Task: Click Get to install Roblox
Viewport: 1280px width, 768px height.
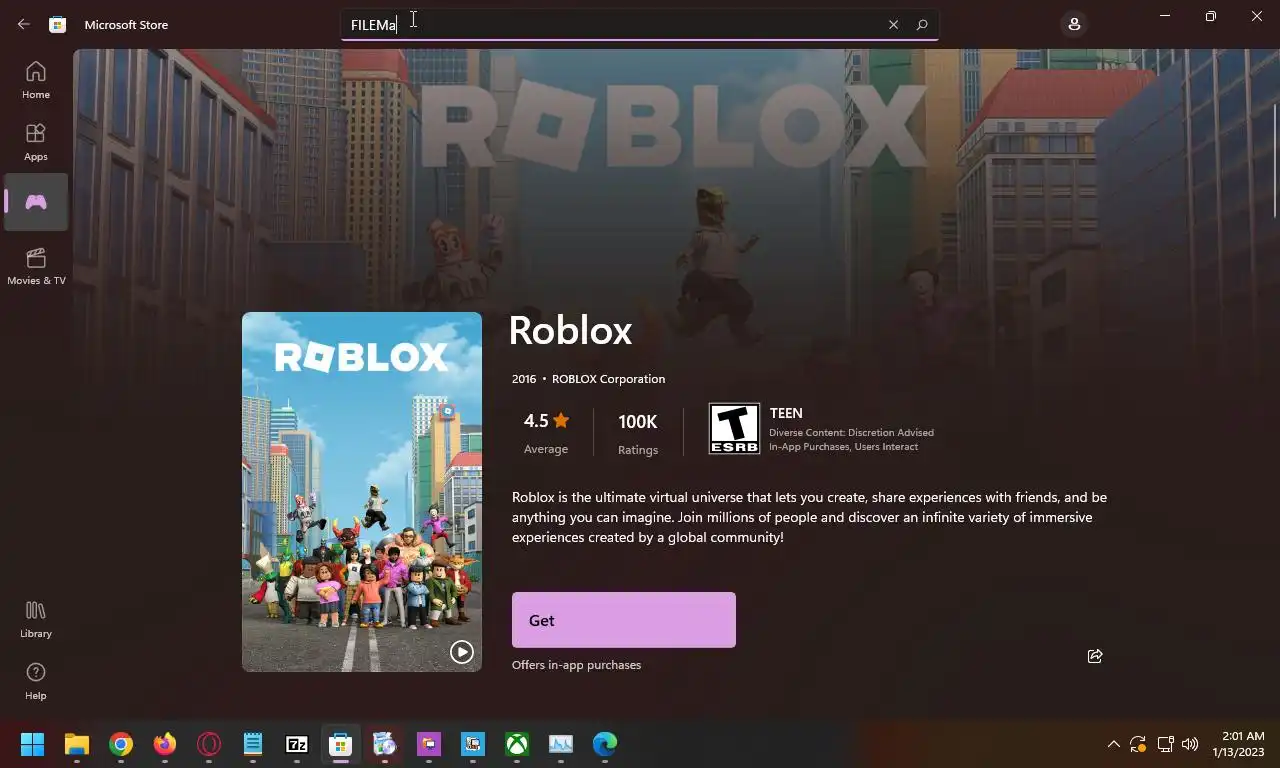Action: [x=624, y=620]
